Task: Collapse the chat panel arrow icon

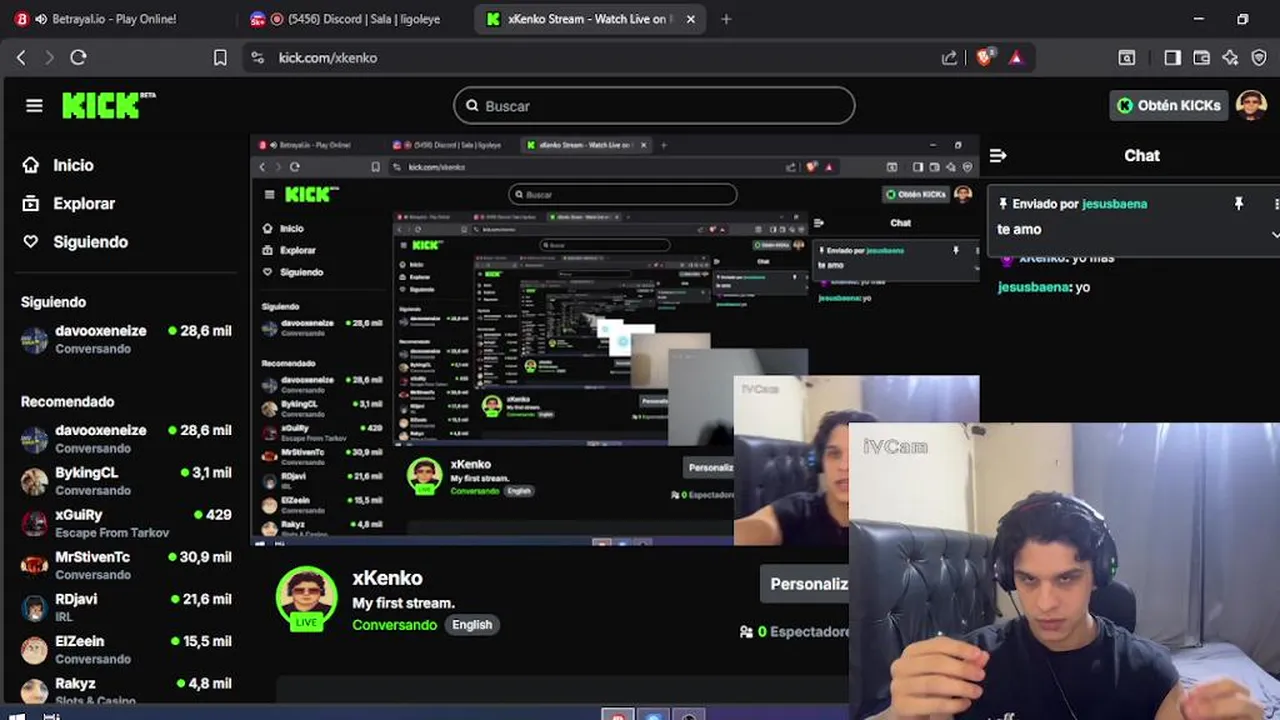Action: 998,155
